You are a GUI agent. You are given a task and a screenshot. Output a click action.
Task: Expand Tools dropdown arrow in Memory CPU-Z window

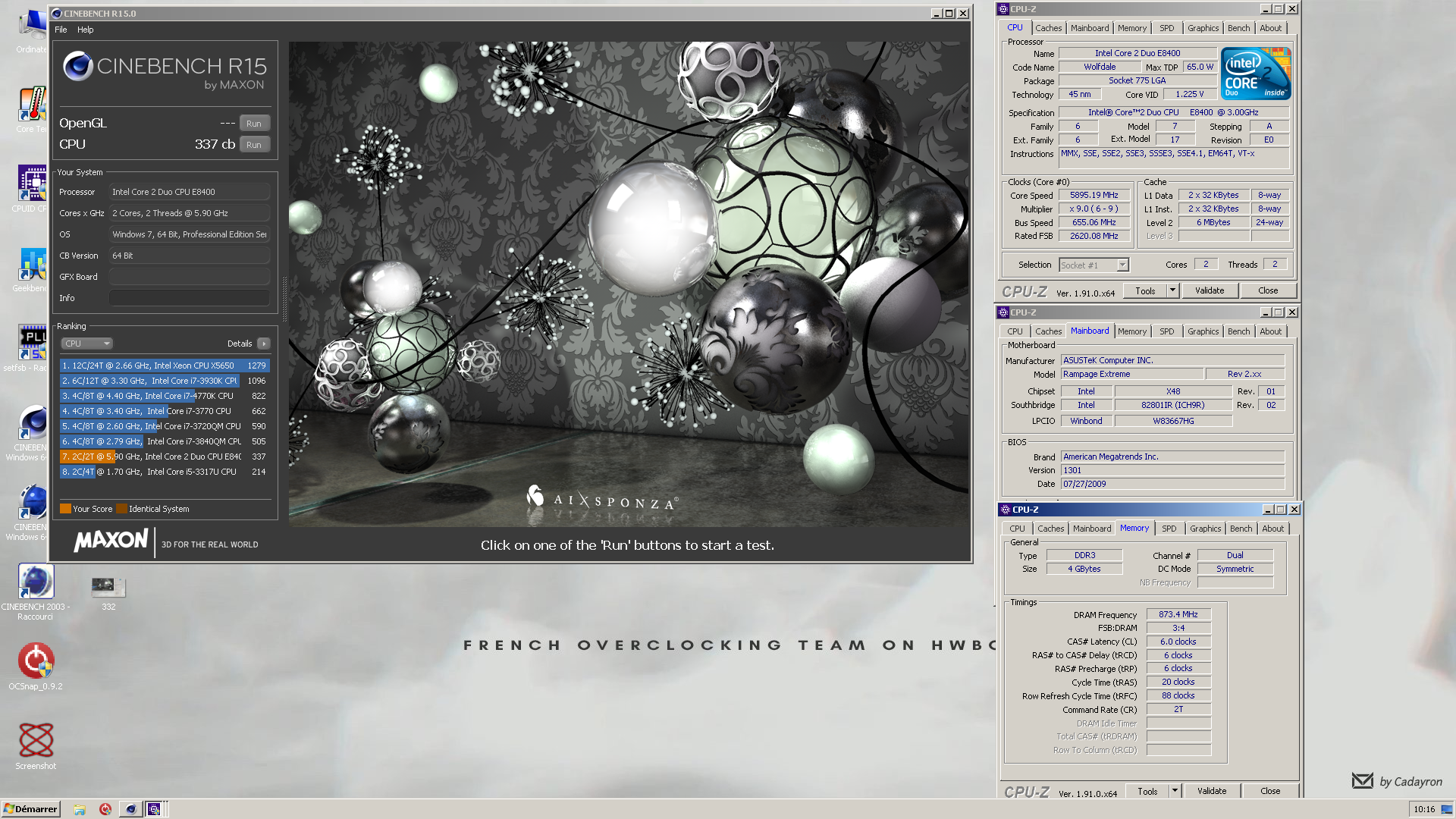(1175, 791)
